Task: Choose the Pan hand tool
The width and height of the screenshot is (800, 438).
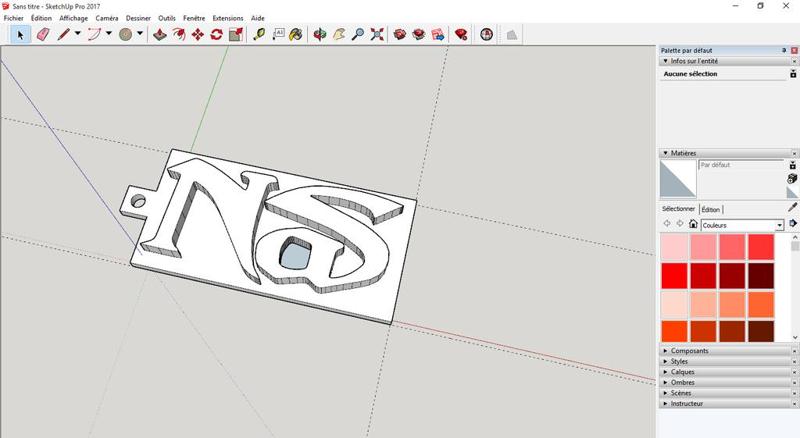Action: 339,35
